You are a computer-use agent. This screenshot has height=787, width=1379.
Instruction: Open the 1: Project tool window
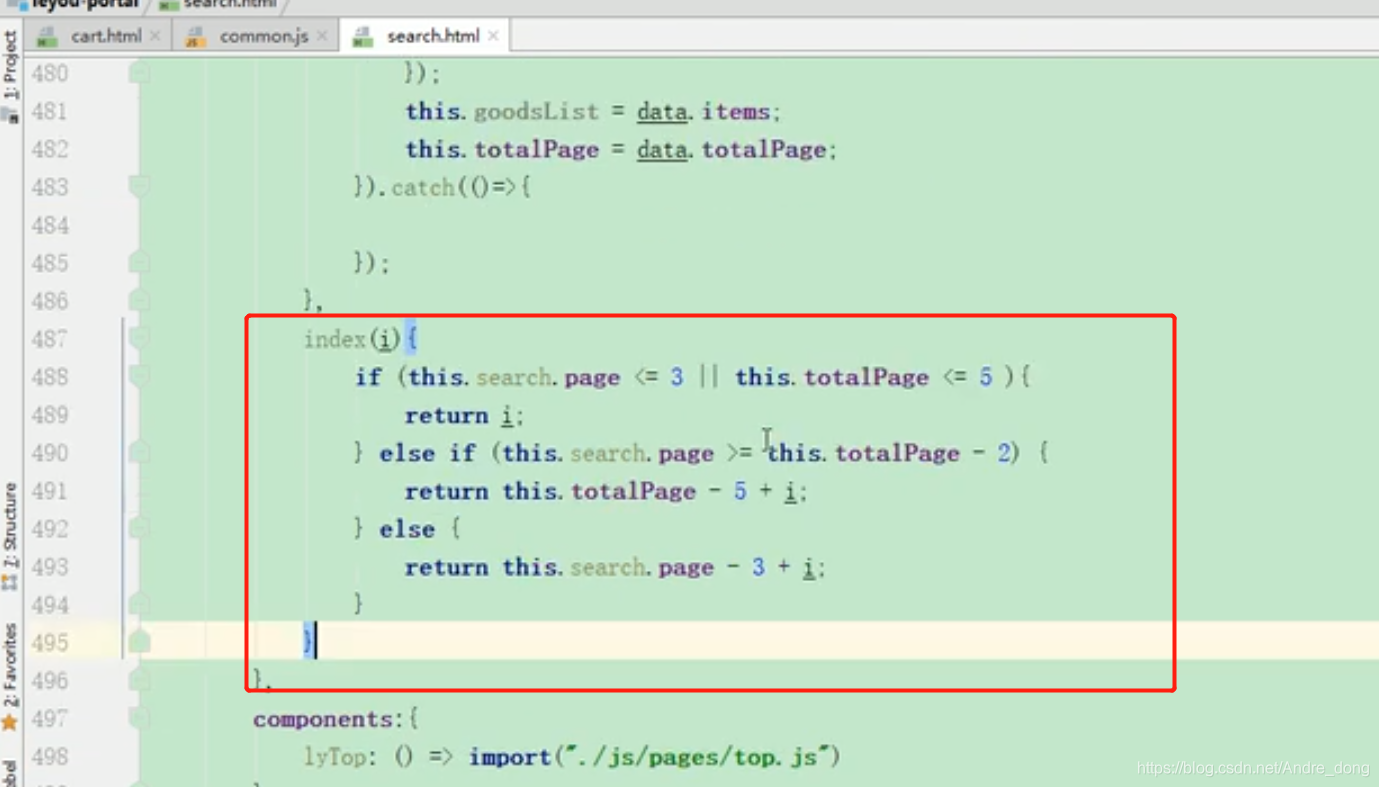click(x=10, y=76)
